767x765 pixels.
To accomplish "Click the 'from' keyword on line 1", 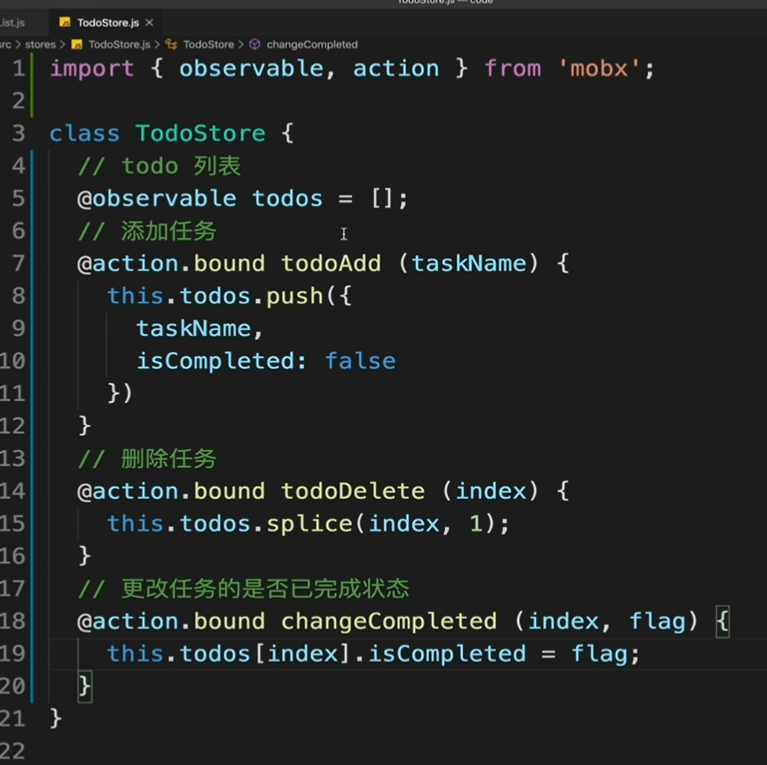I will pos(513,68).
